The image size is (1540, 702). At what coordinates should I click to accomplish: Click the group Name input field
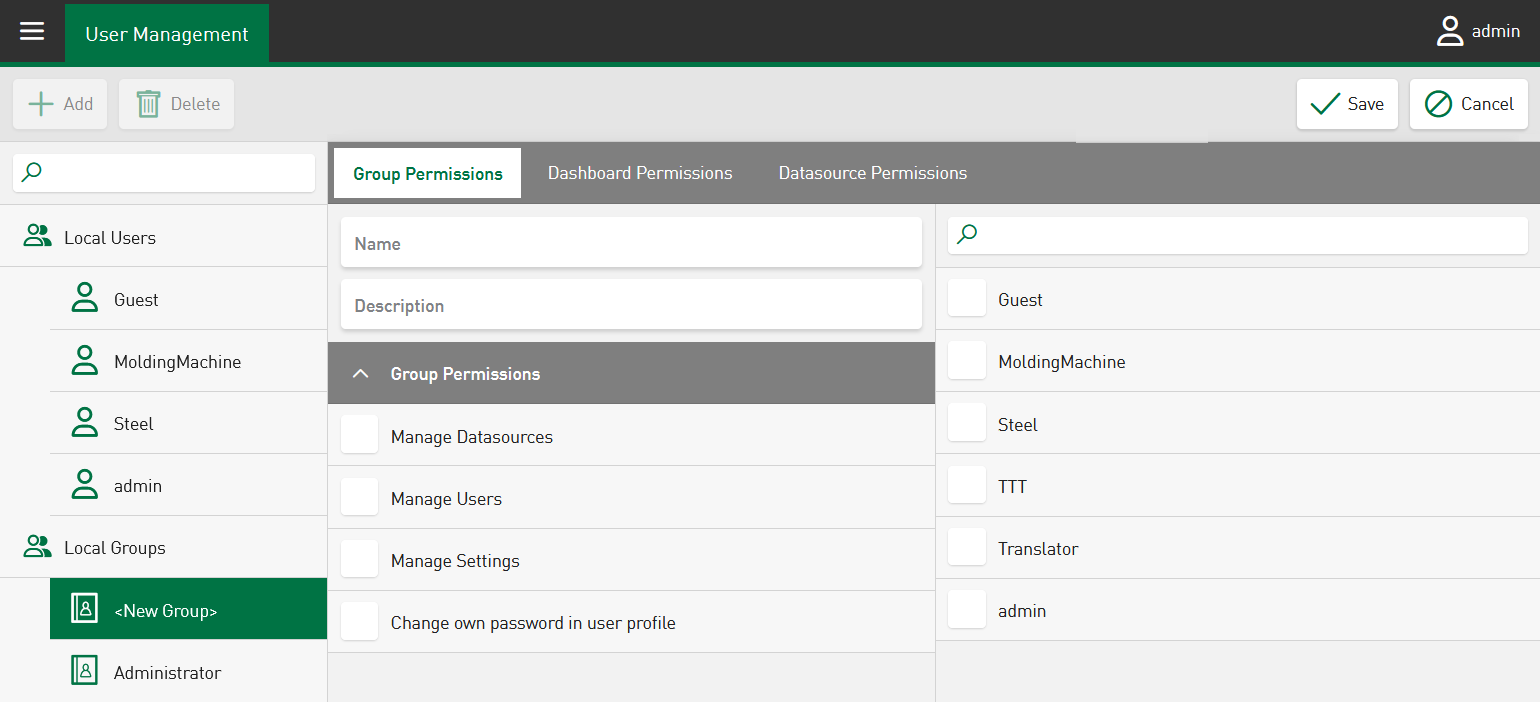pos(631,243)
